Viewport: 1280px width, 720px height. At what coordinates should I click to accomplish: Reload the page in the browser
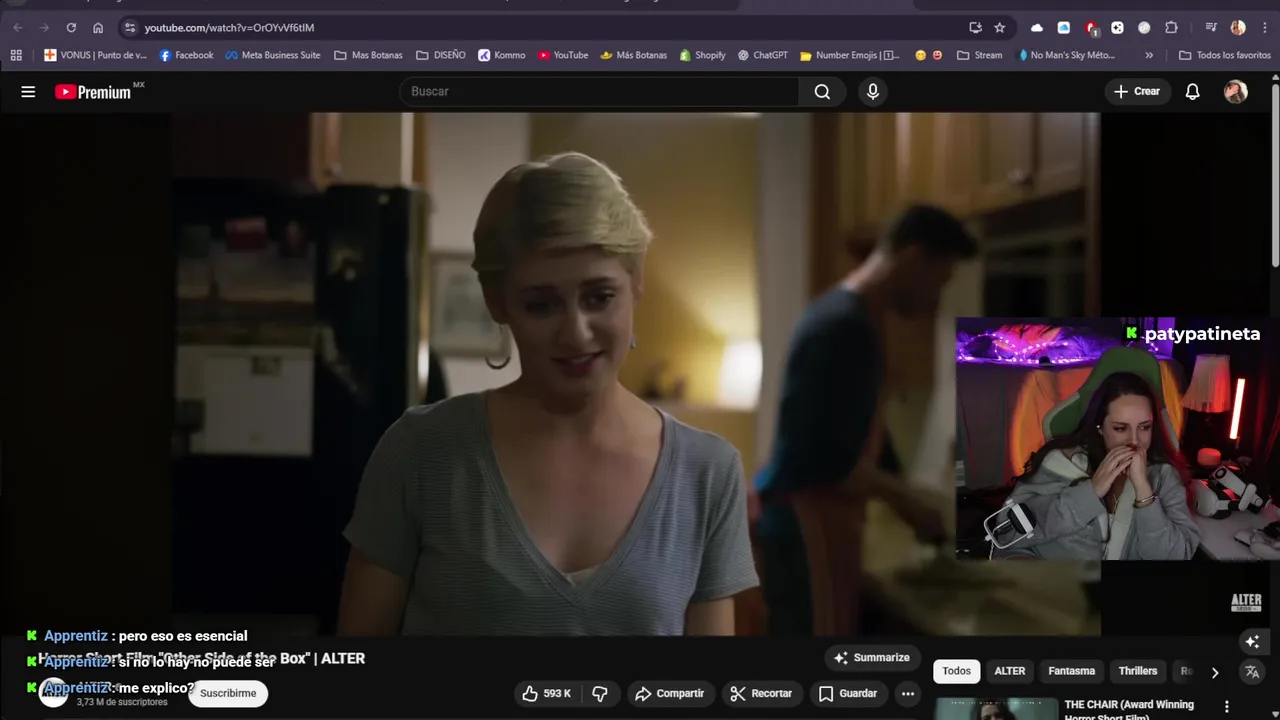click(x=71, y=27)
